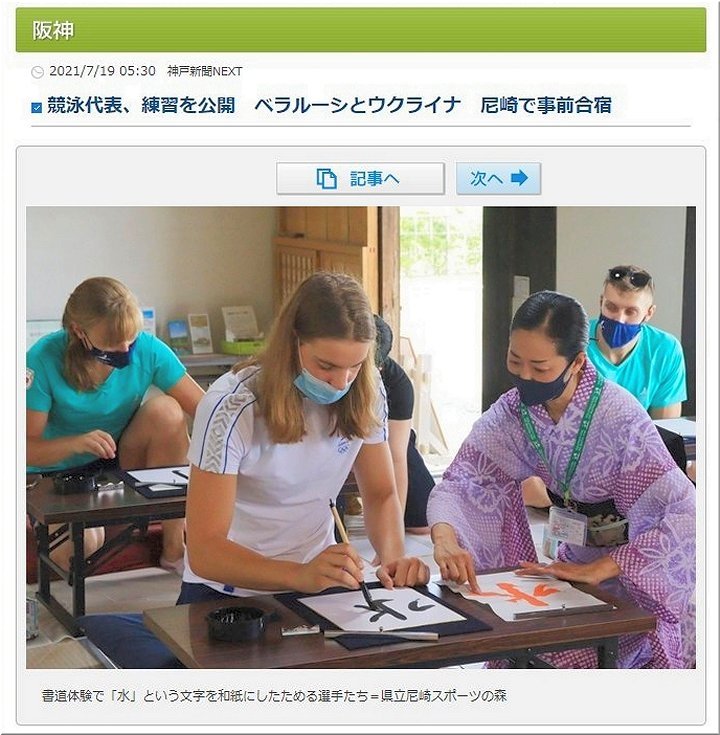Viewport: 720px width, 735px height.
Task: Click the sunglasses on the man's head
Action: 630,277
